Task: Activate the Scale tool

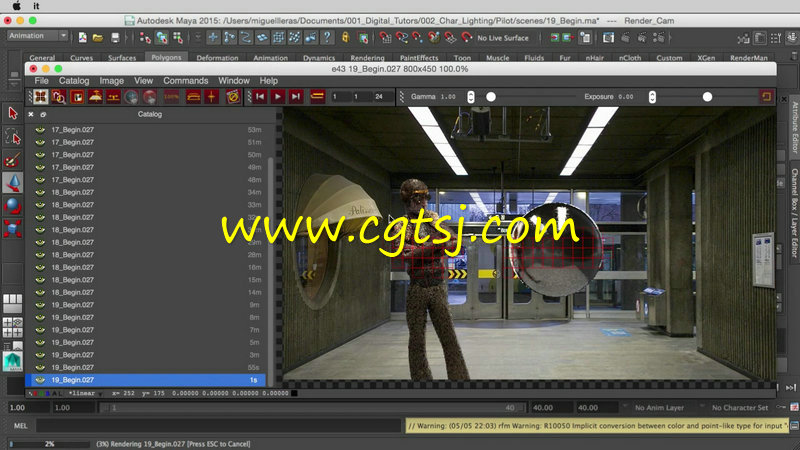Action: 13,228
